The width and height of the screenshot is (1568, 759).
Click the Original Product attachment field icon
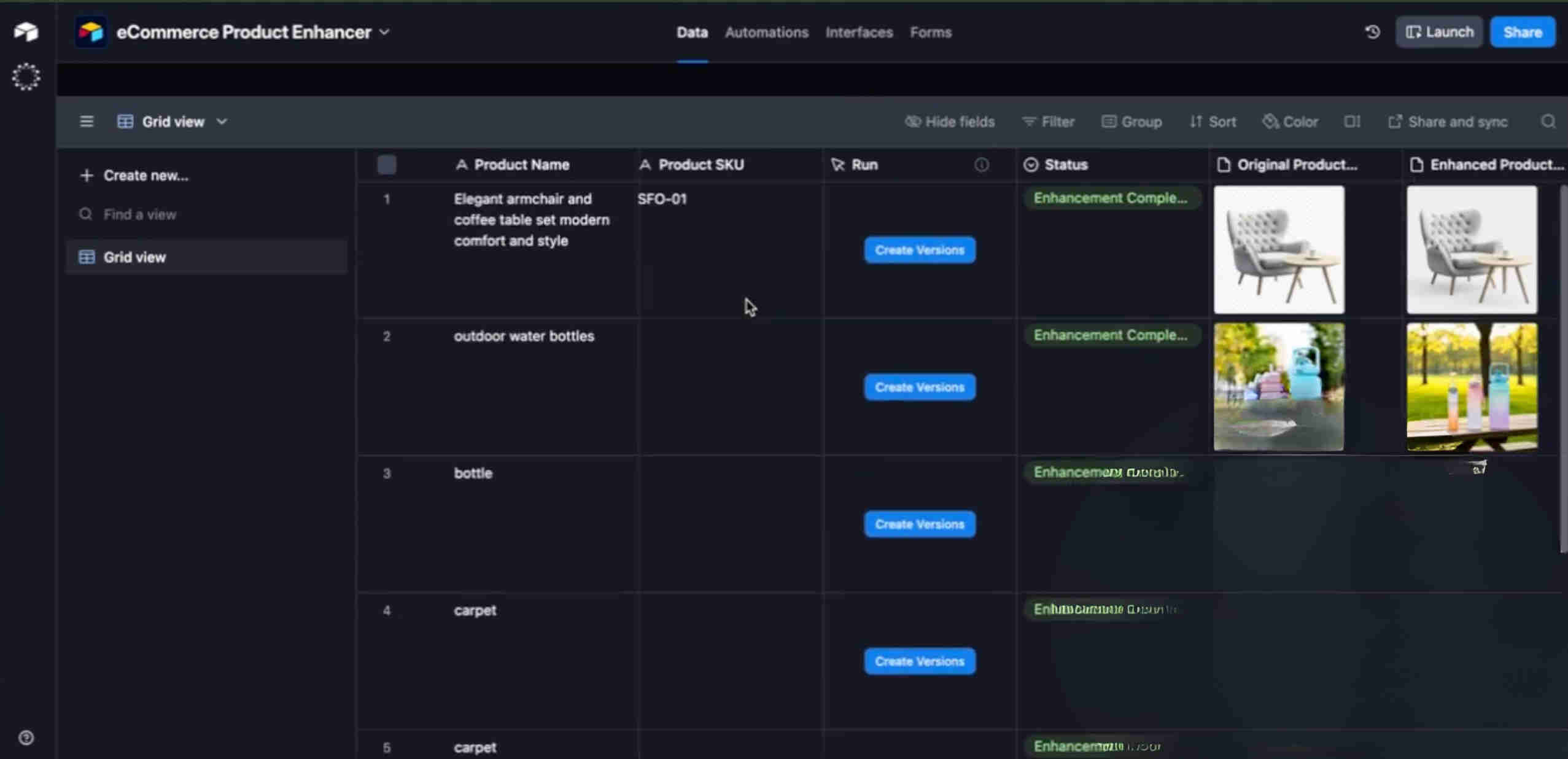(x=1224, y=165)
